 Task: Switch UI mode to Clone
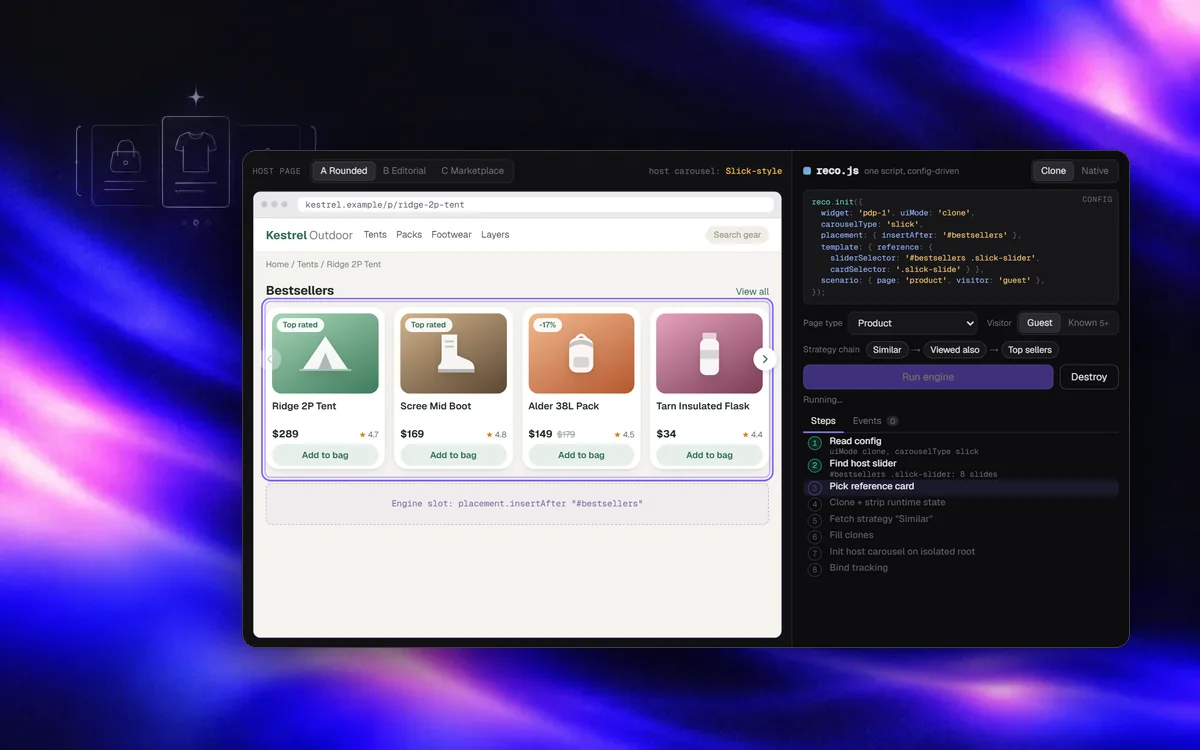[1053, 171]
